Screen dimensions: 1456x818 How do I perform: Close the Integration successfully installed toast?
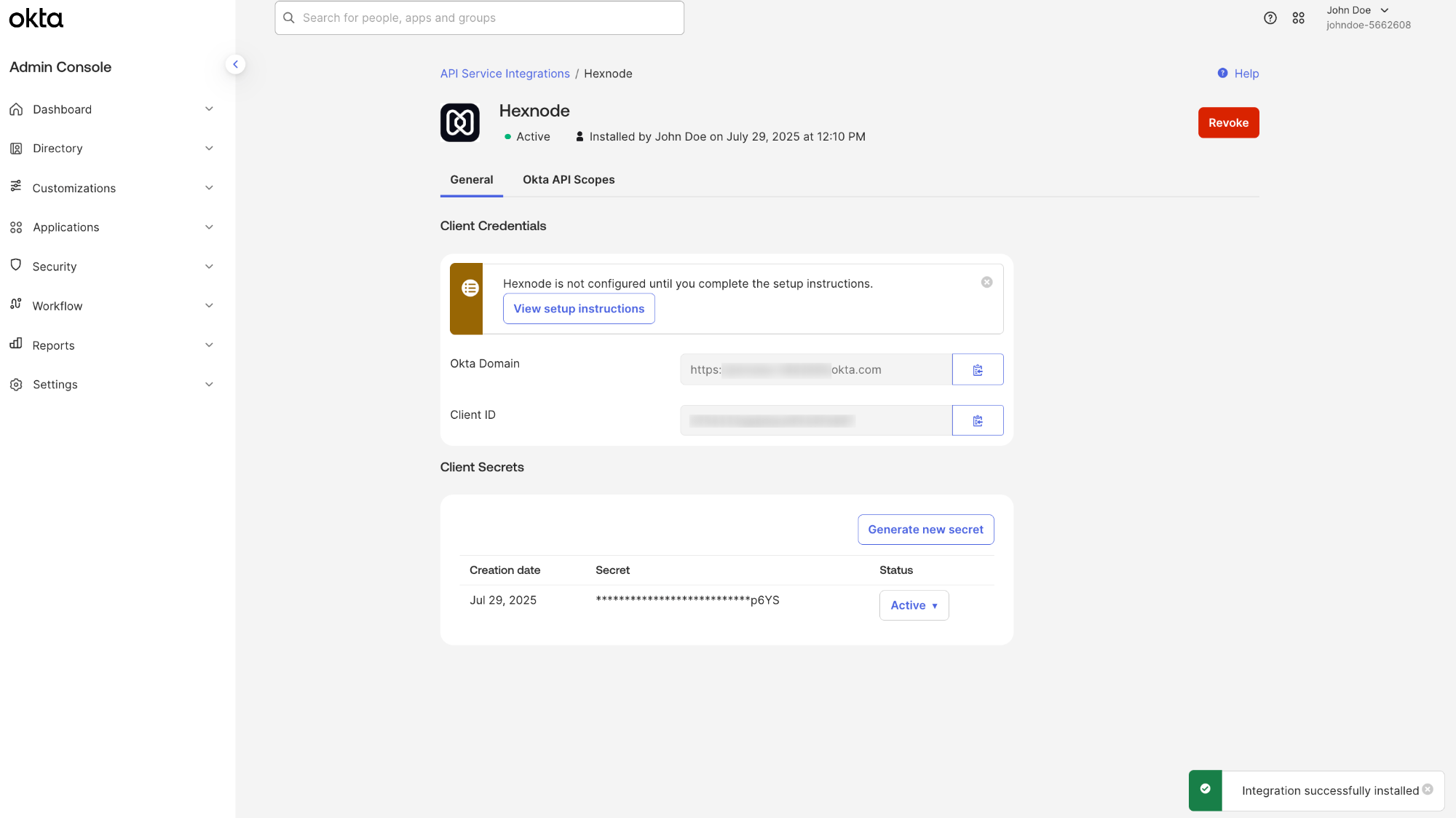(1428, 790)
